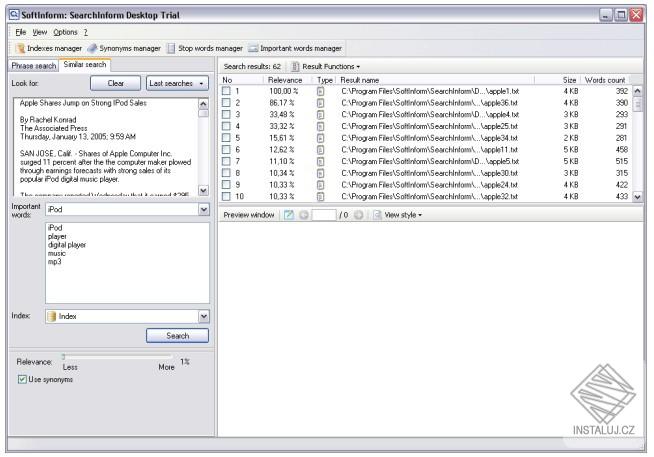Check the box for result number 4

226,126
